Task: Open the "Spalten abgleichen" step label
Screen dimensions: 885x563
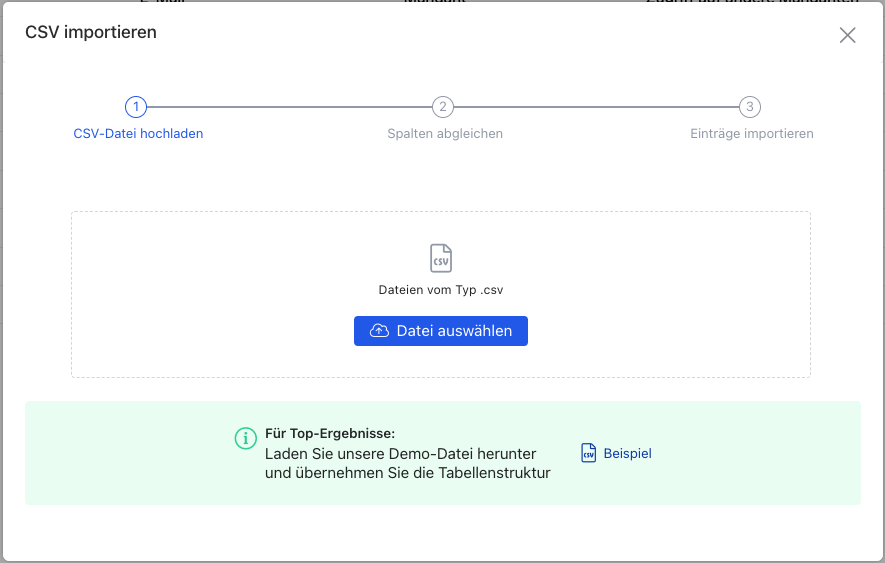Action: (445, 134)
